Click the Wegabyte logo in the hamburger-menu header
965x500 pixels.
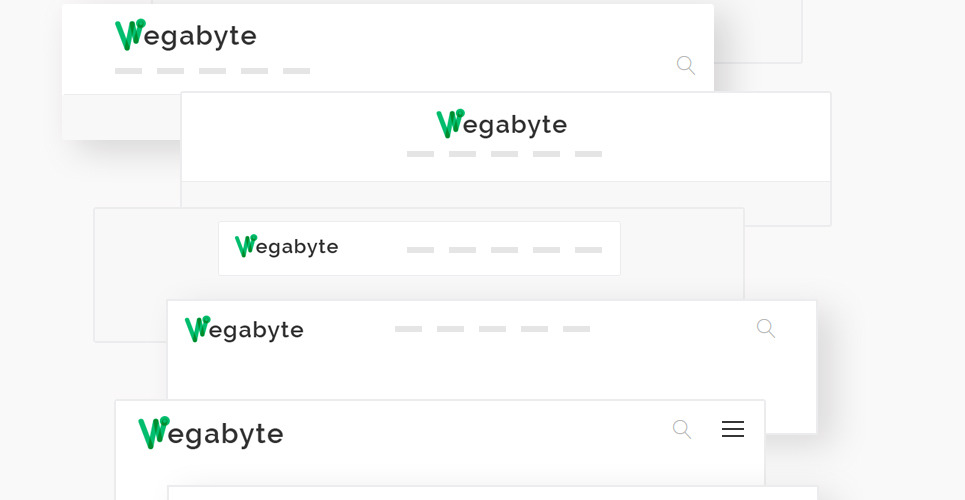click(211, 433)
